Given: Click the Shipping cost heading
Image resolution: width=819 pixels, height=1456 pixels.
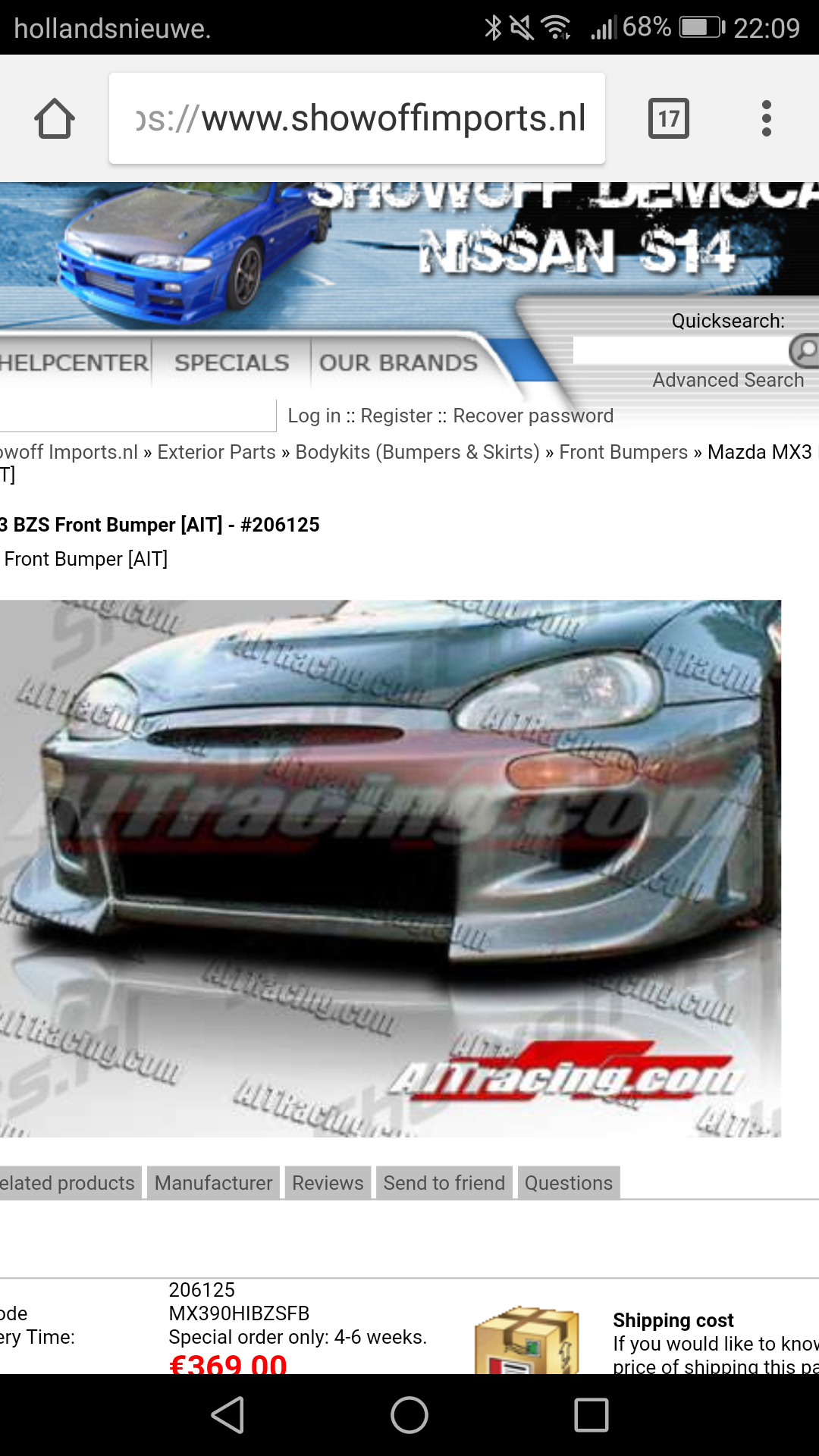Looking at the screenshot, I should point(673,1320).
